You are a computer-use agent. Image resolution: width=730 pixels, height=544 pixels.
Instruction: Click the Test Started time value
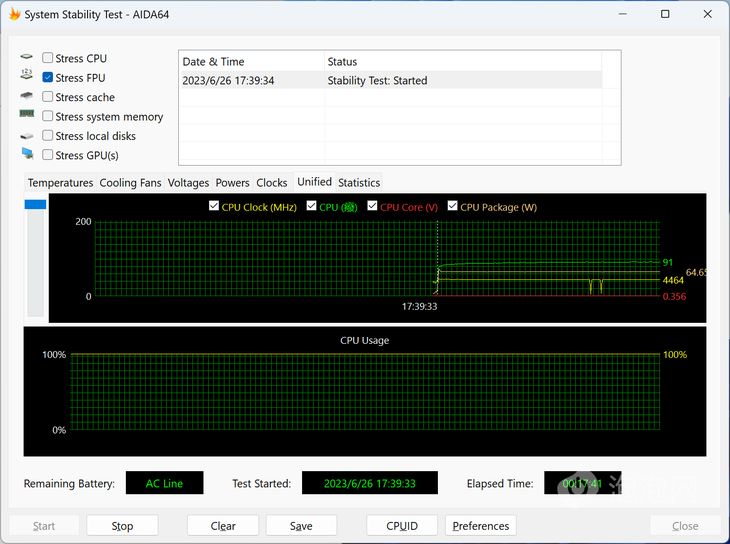[370, 483]
